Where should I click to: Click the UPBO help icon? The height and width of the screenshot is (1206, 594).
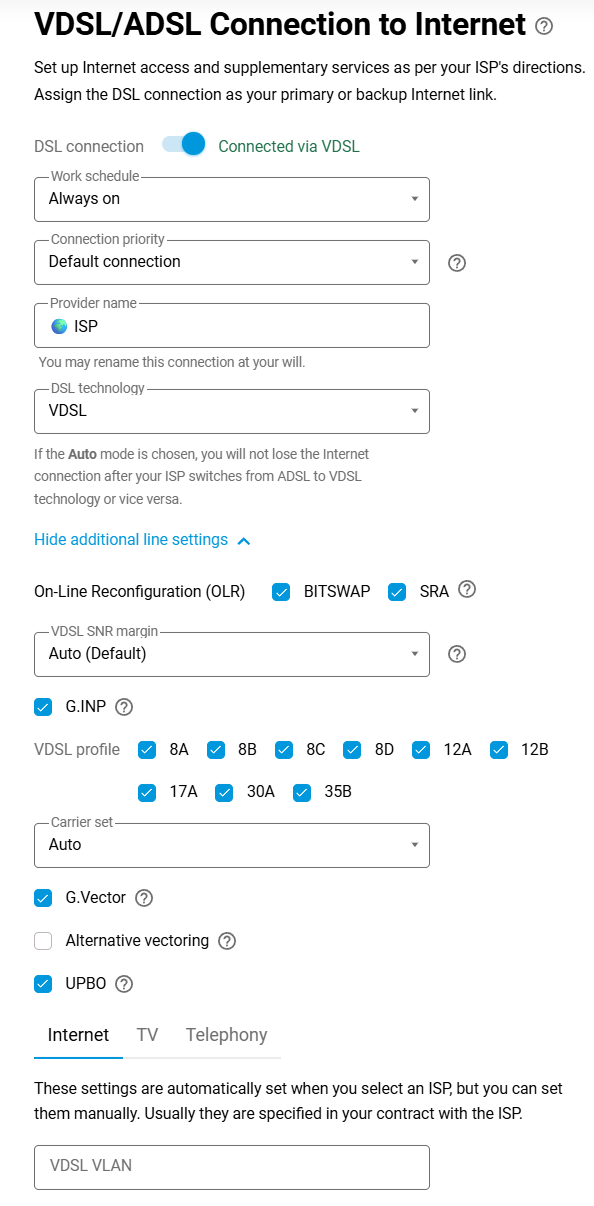122,983
